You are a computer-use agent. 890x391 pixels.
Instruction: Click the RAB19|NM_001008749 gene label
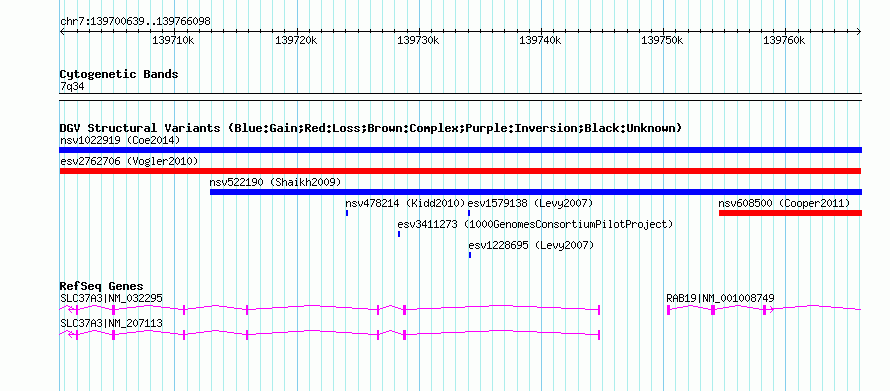pos(720,298)
